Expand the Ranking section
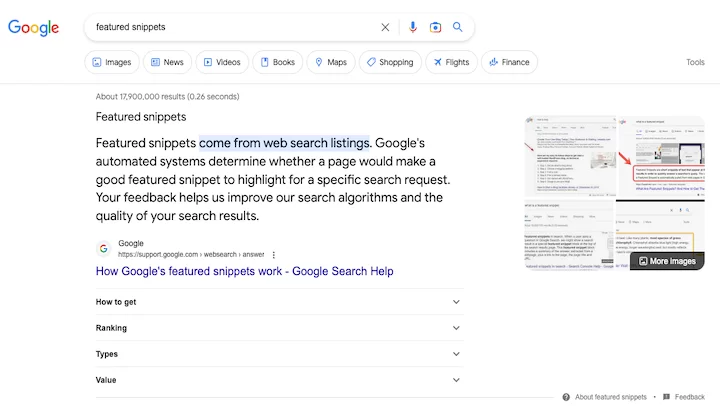The height and width of the screenshot is (406, 720). [279, 328]
